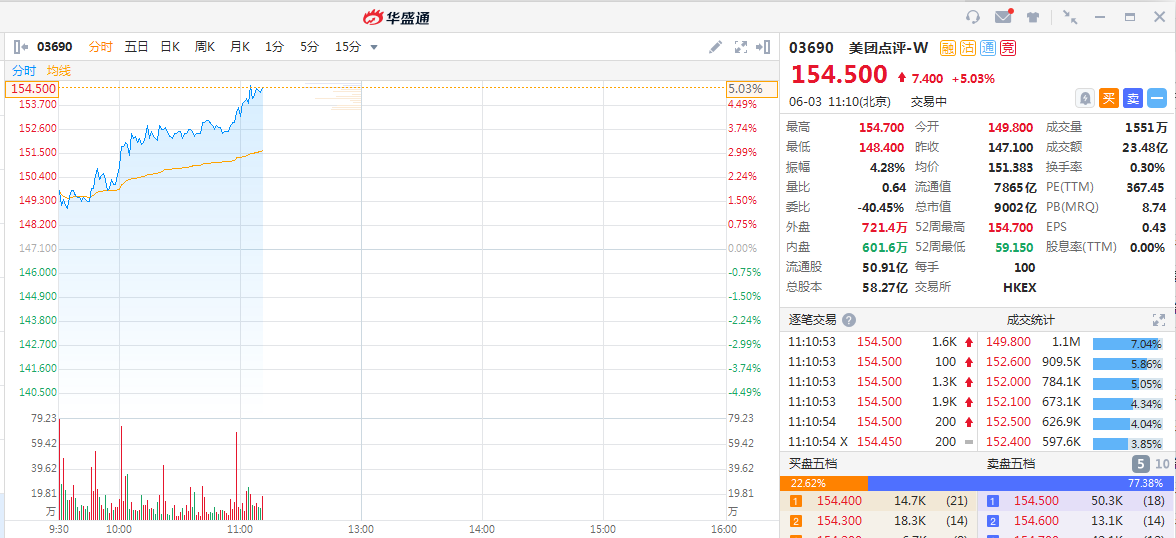Click the 成交额 value 23.48亿

[x=1144, y=147]
